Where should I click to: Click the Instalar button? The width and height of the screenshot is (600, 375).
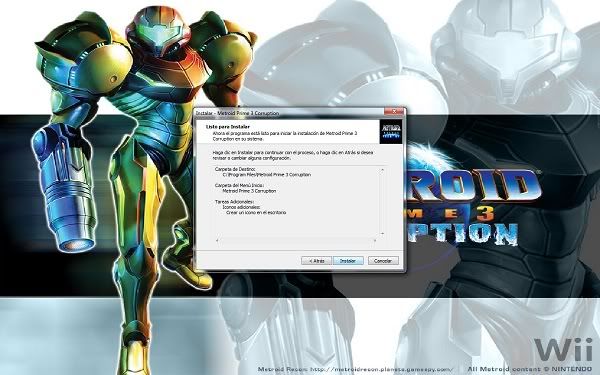[348, 261]
